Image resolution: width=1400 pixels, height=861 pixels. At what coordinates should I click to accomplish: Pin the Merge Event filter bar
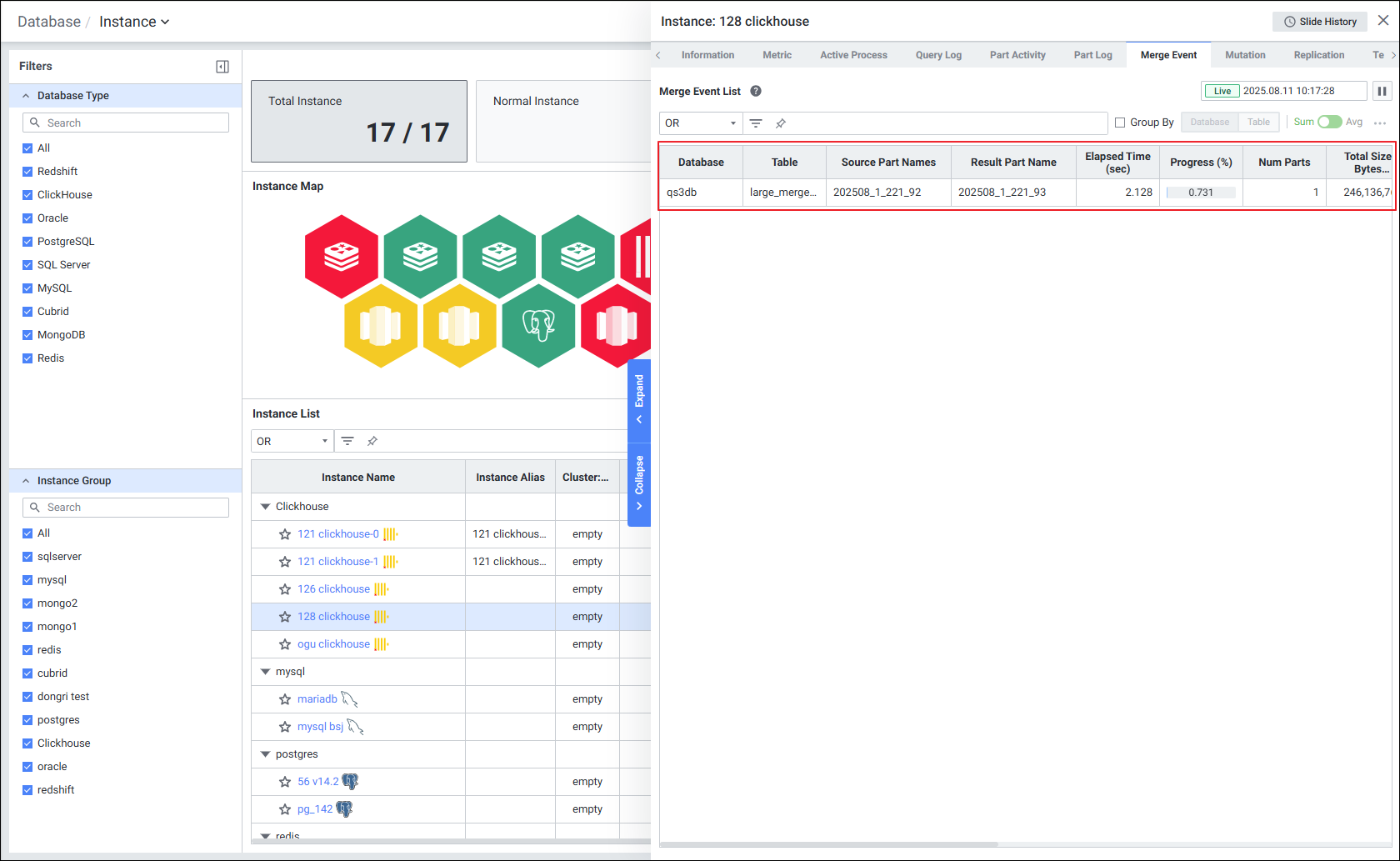coord(781,123)
